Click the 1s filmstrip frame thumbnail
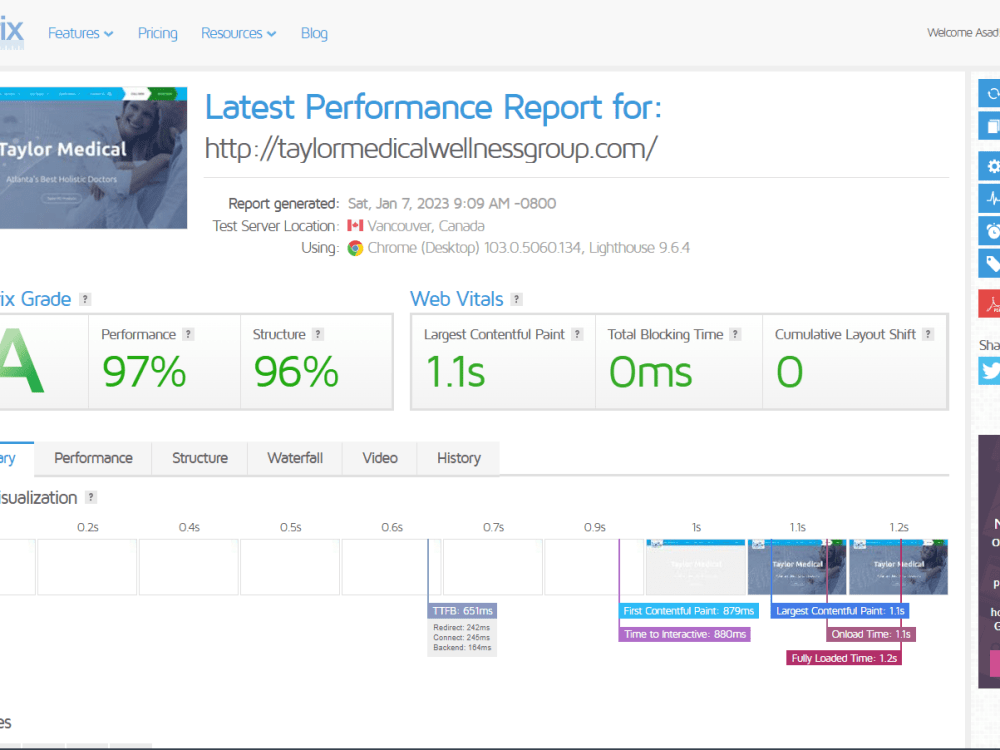 [696, 568]
